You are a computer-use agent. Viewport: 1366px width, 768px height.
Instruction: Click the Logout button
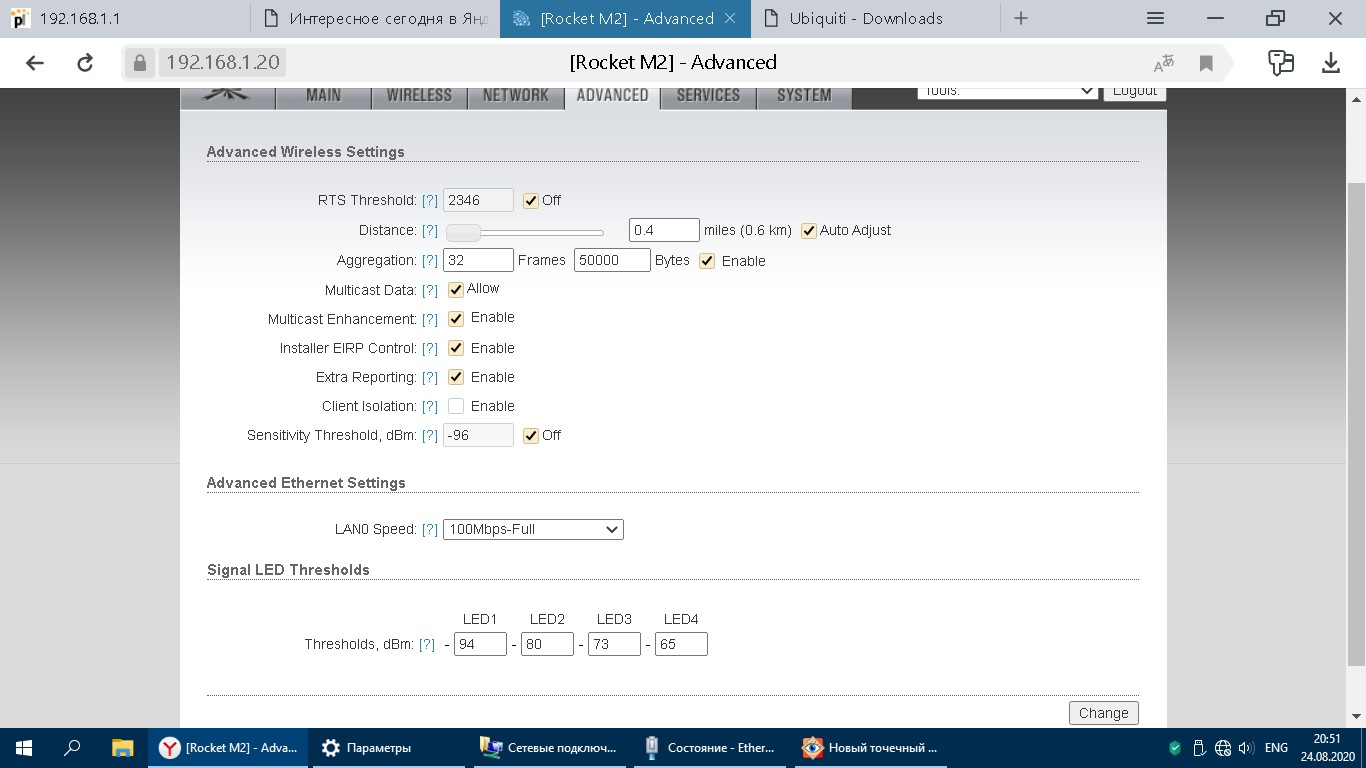pyautogui.click(x=1135, y=91)
